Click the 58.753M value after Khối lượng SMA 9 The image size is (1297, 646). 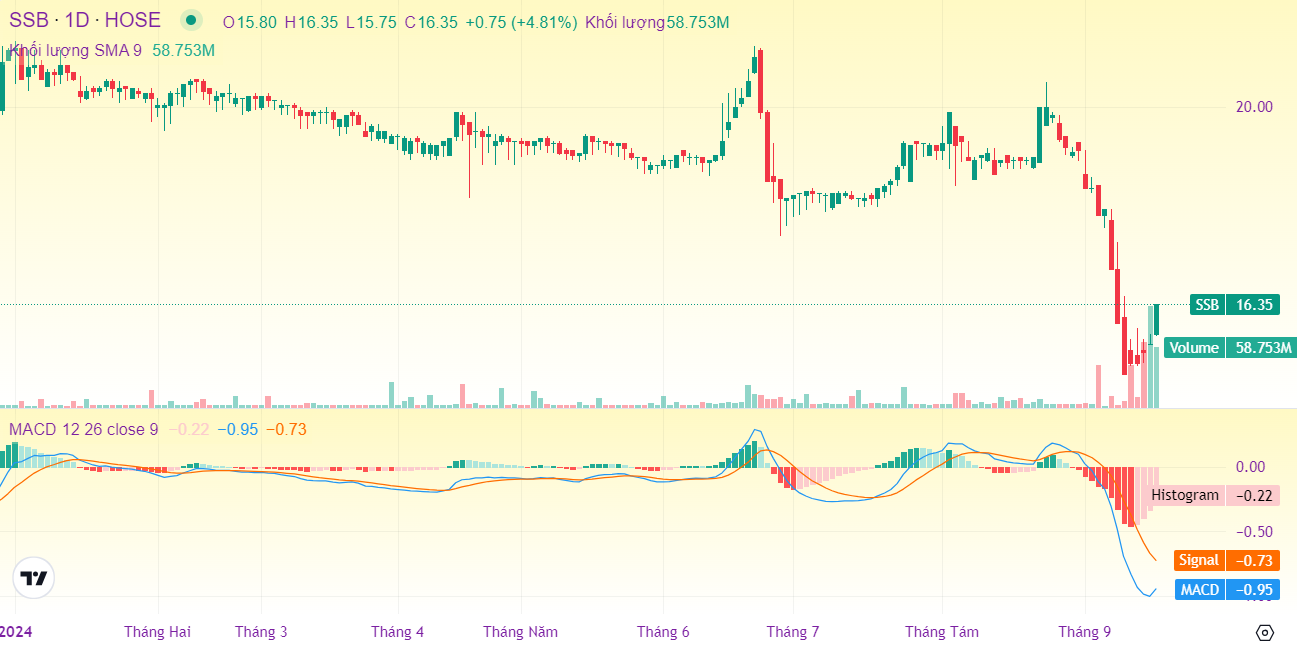coord(183,50)
